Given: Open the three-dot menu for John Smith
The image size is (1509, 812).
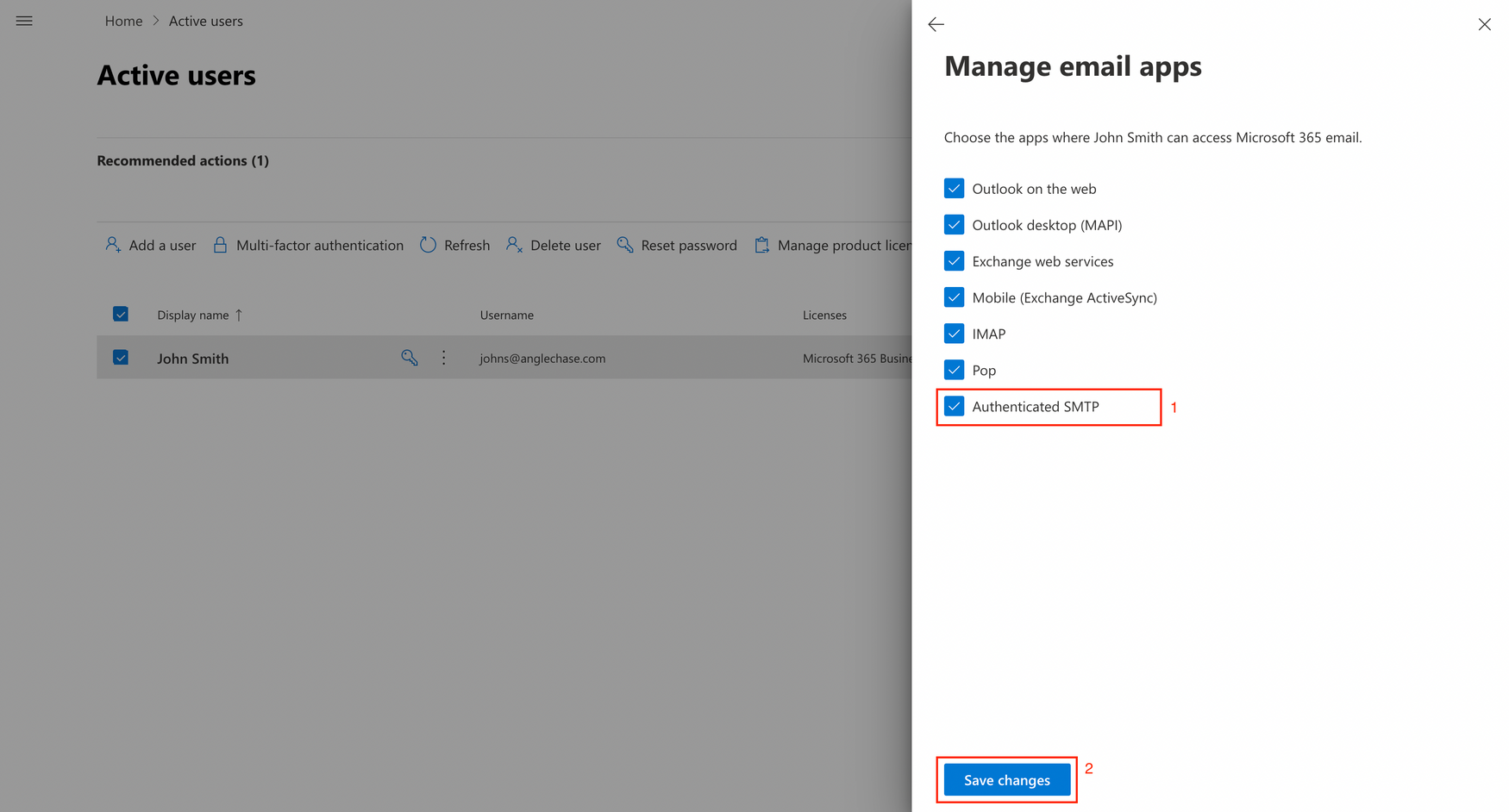Looking at the screenshot, I should [444, 358].
